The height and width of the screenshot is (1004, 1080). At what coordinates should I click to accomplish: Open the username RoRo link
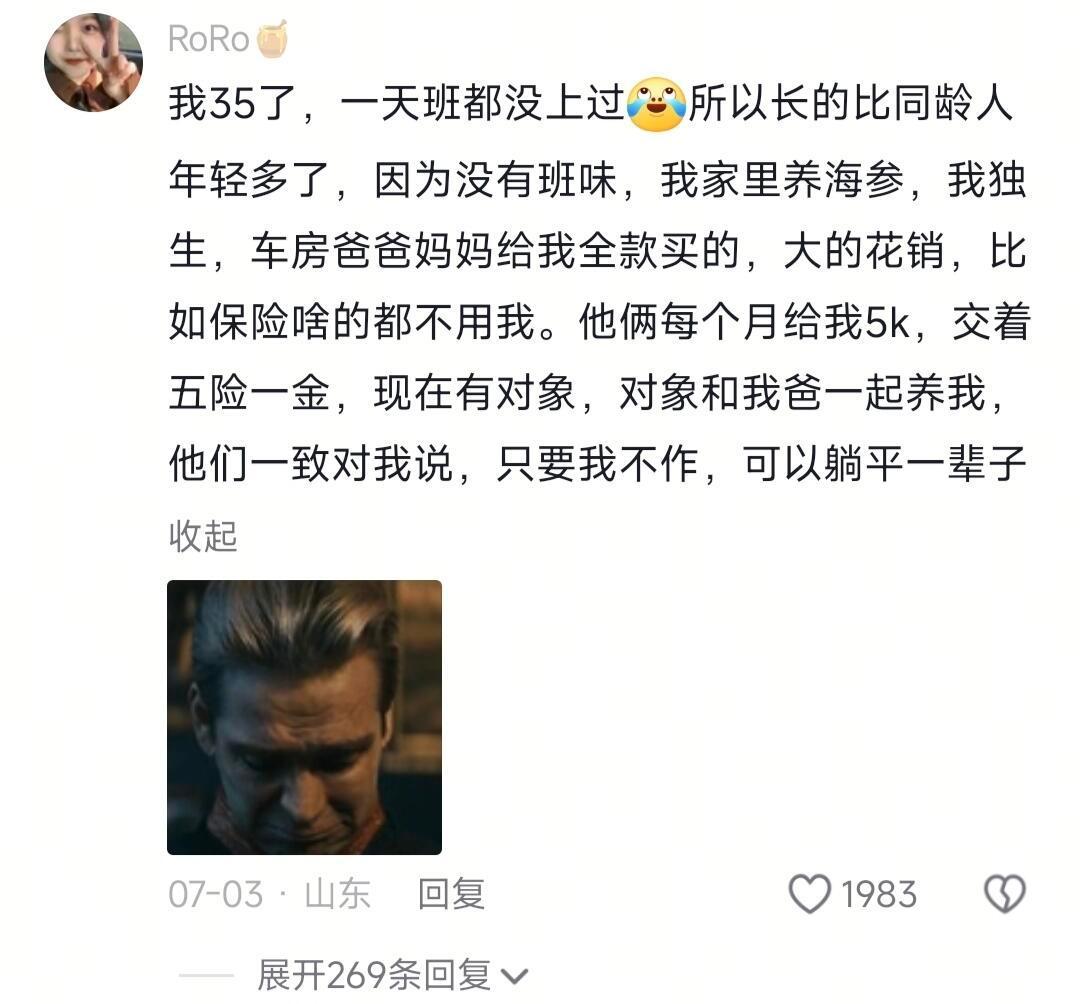(x=209, y=39)
